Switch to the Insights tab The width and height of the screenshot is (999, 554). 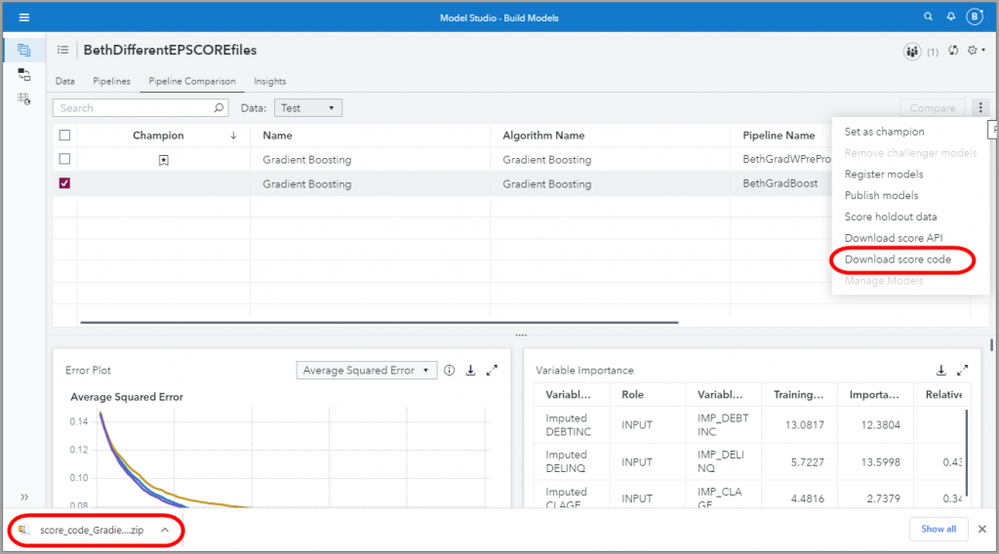[x=270, y=81]
